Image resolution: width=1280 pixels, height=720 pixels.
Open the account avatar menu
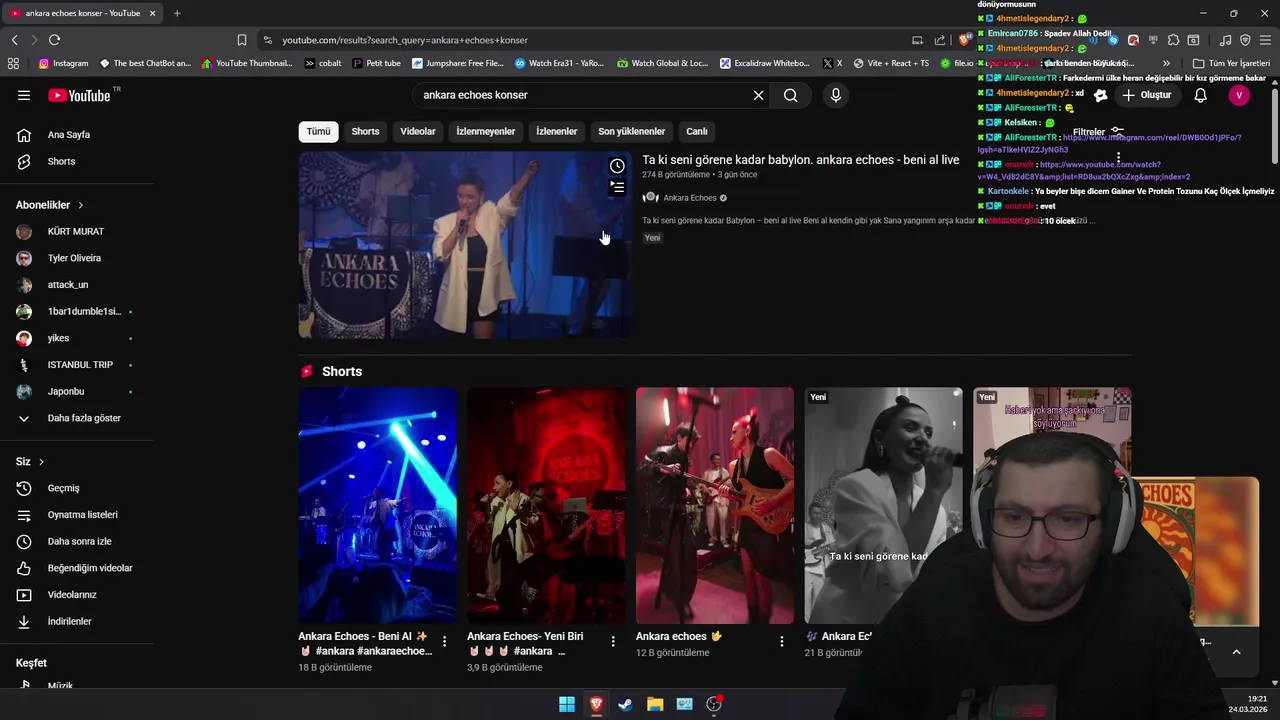[x=1239, y=95]
